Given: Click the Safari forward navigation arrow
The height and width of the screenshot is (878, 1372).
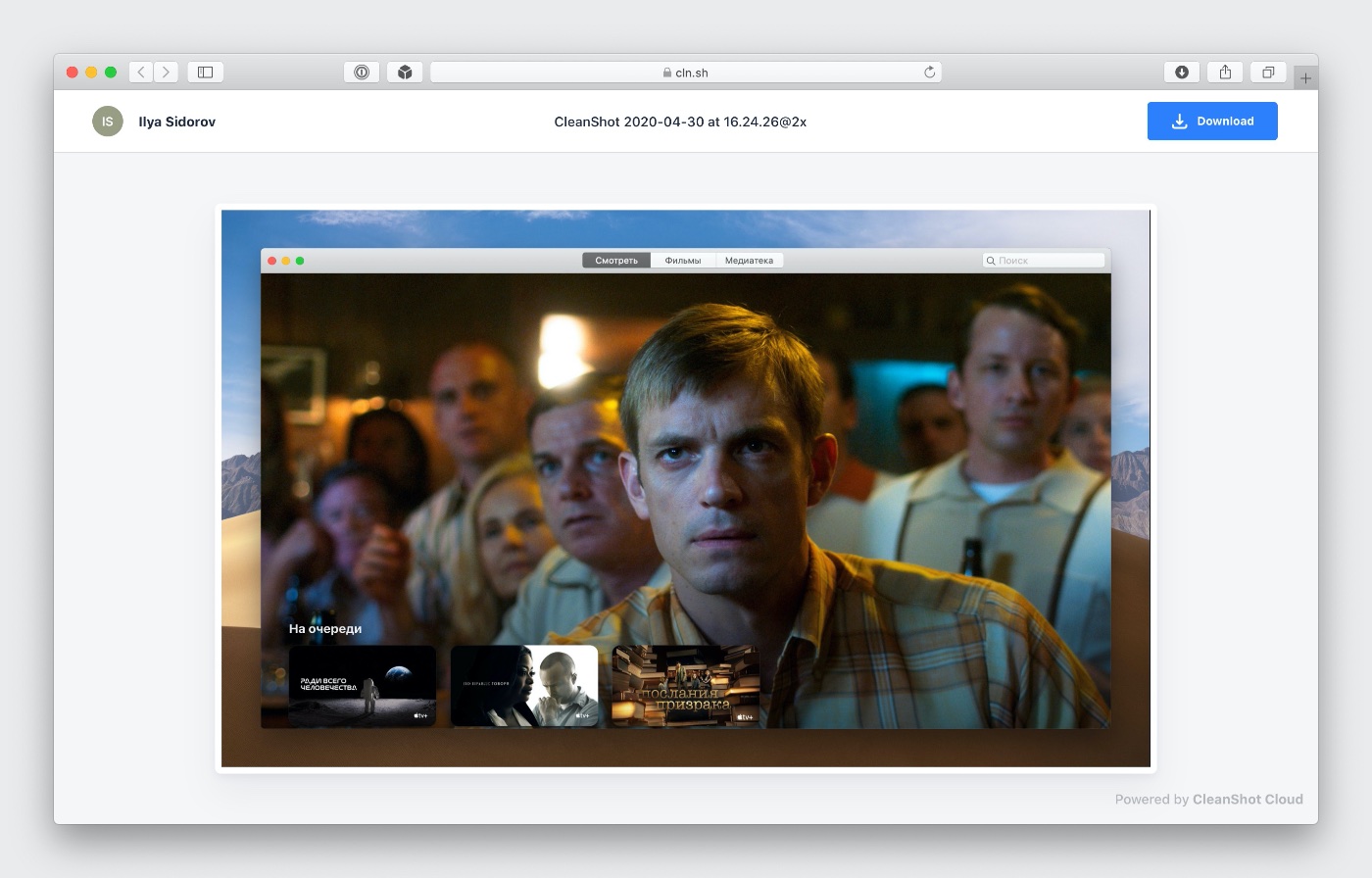Looking at the screenshot, I should coord(166,72).
